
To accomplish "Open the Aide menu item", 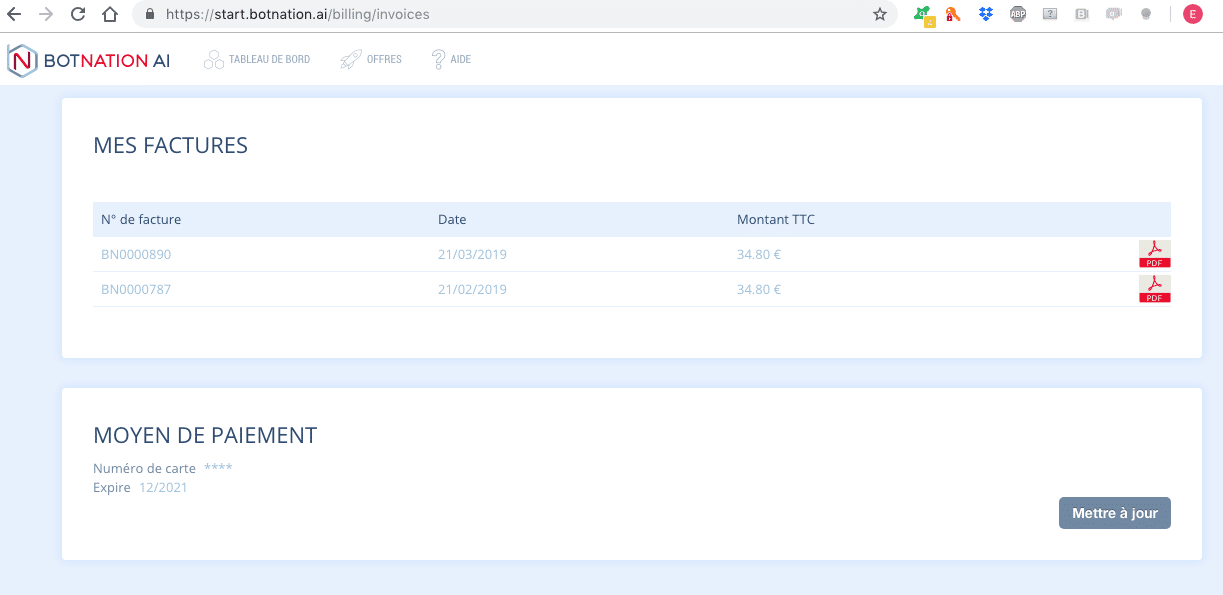I will coord(461,59).
